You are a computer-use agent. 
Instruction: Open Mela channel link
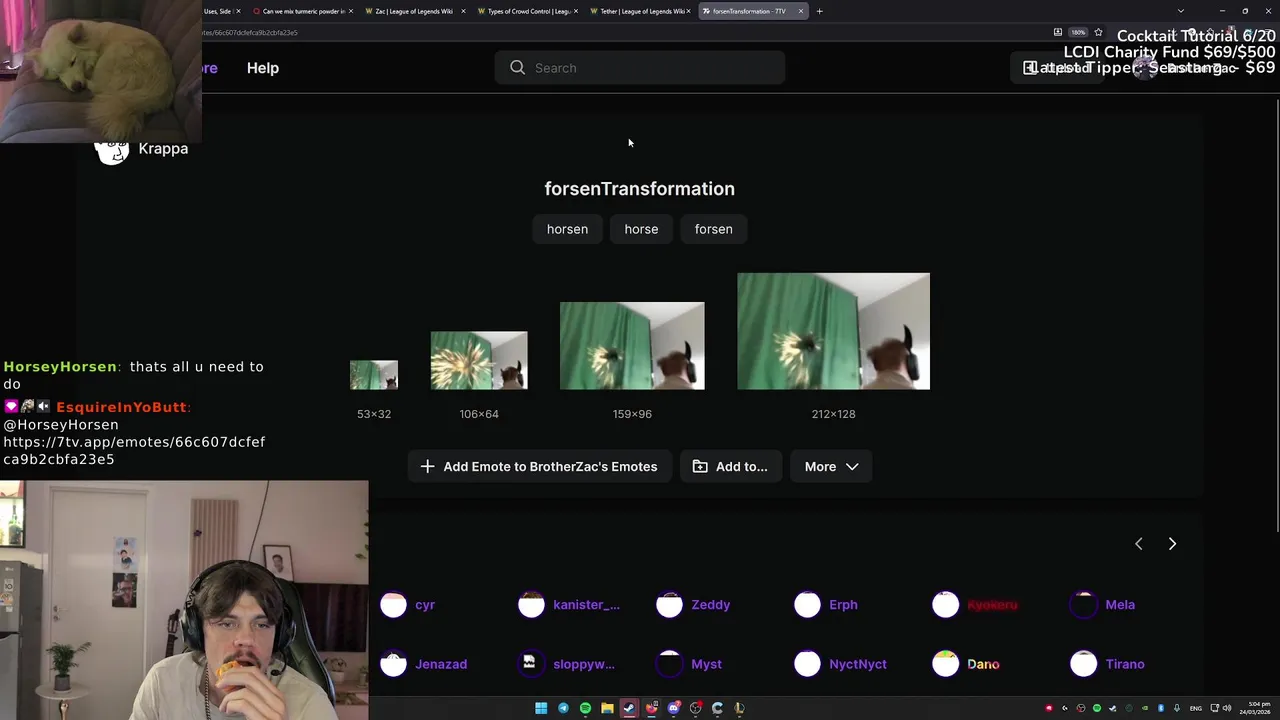(x=1120, y=604)
